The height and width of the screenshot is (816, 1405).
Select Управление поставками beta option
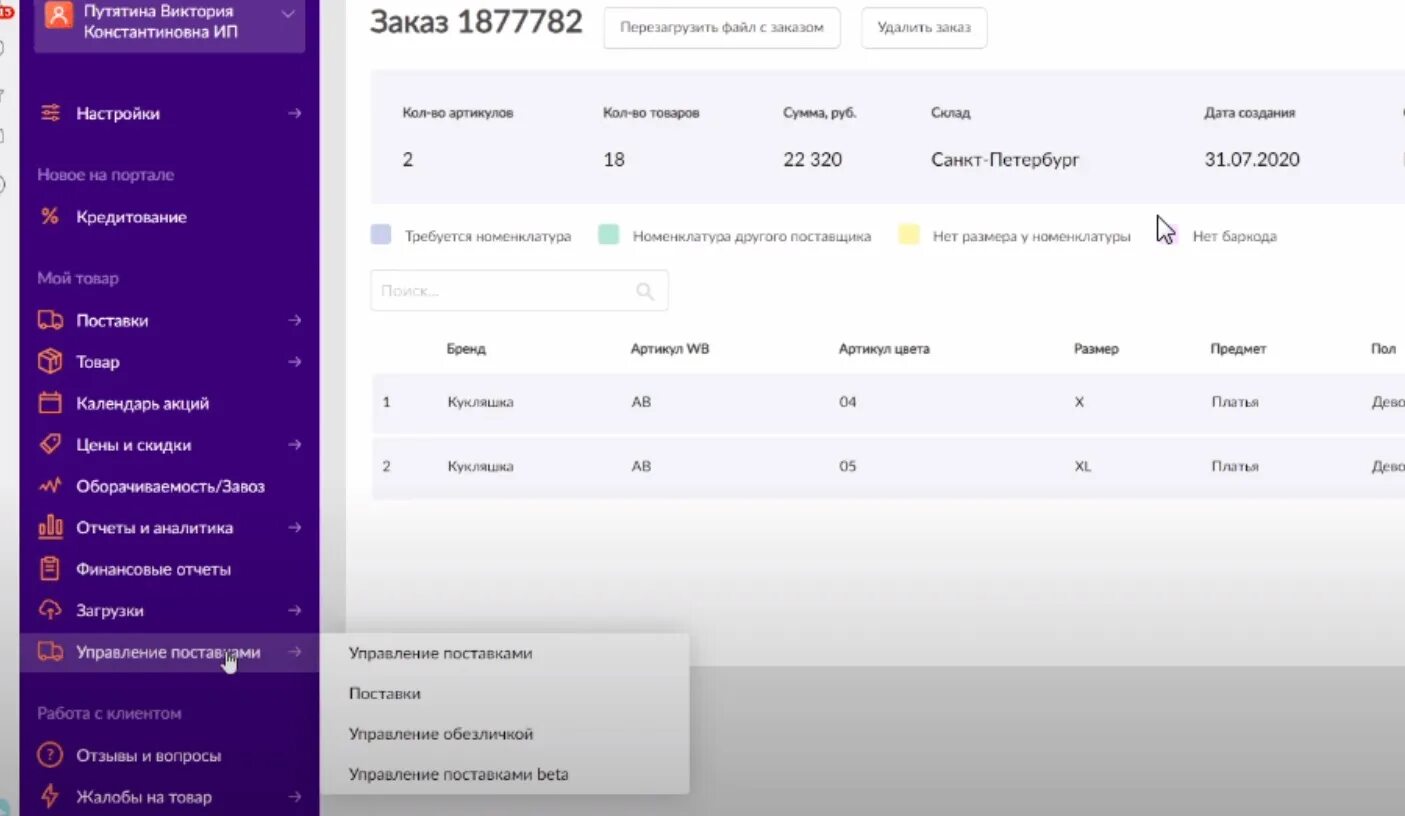tap(458, 774)
